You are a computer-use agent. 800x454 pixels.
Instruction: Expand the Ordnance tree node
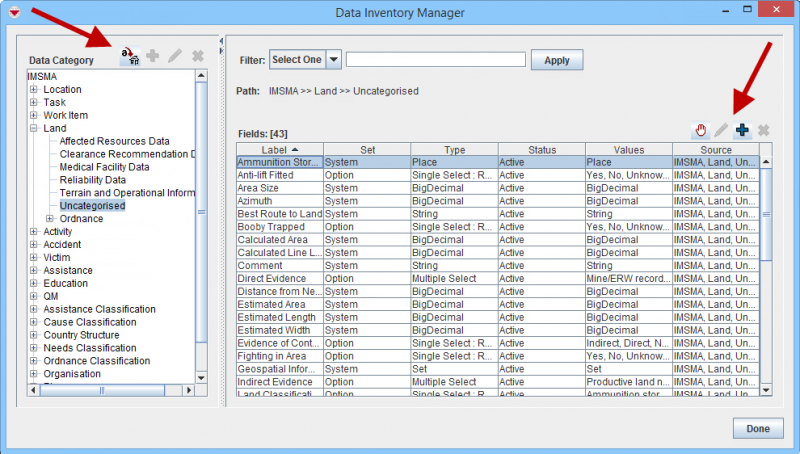click(49, 219)
